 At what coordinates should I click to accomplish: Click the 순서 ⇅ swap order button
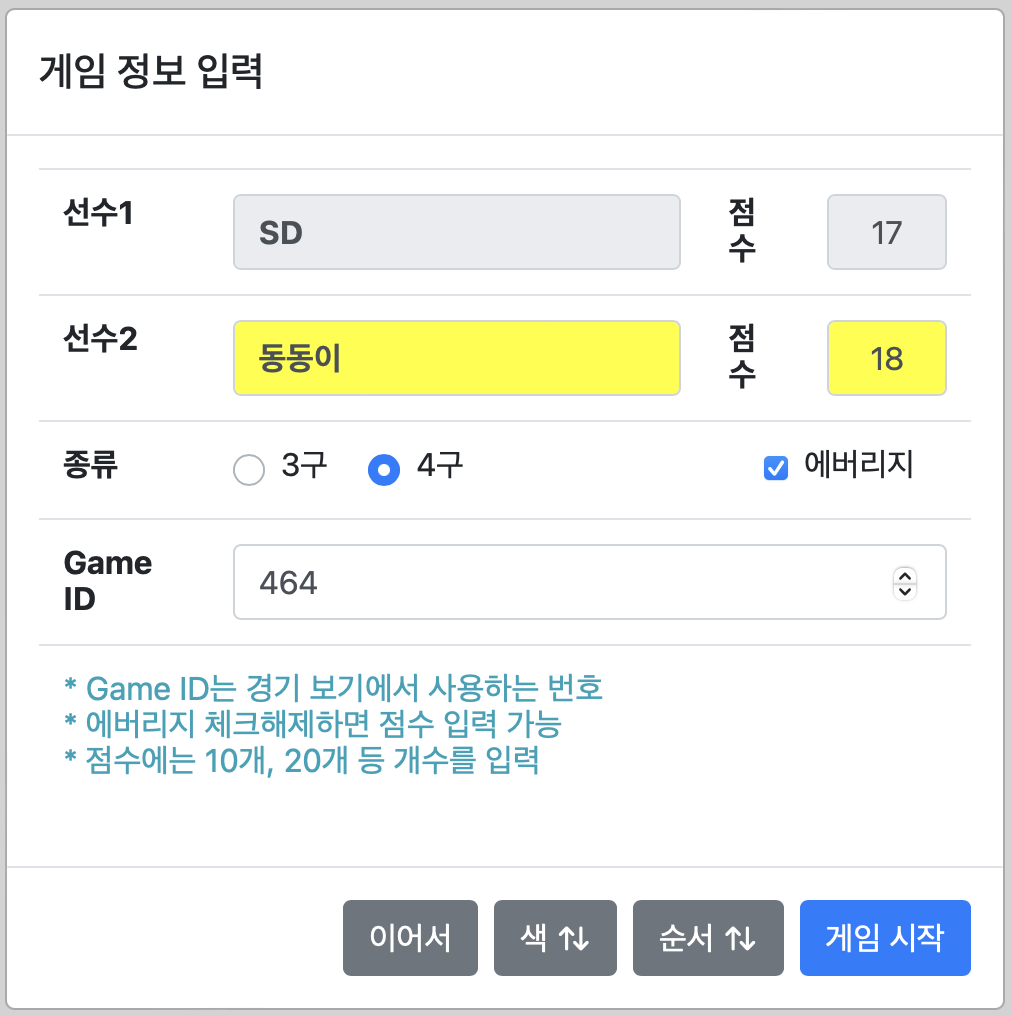[708, 938]
